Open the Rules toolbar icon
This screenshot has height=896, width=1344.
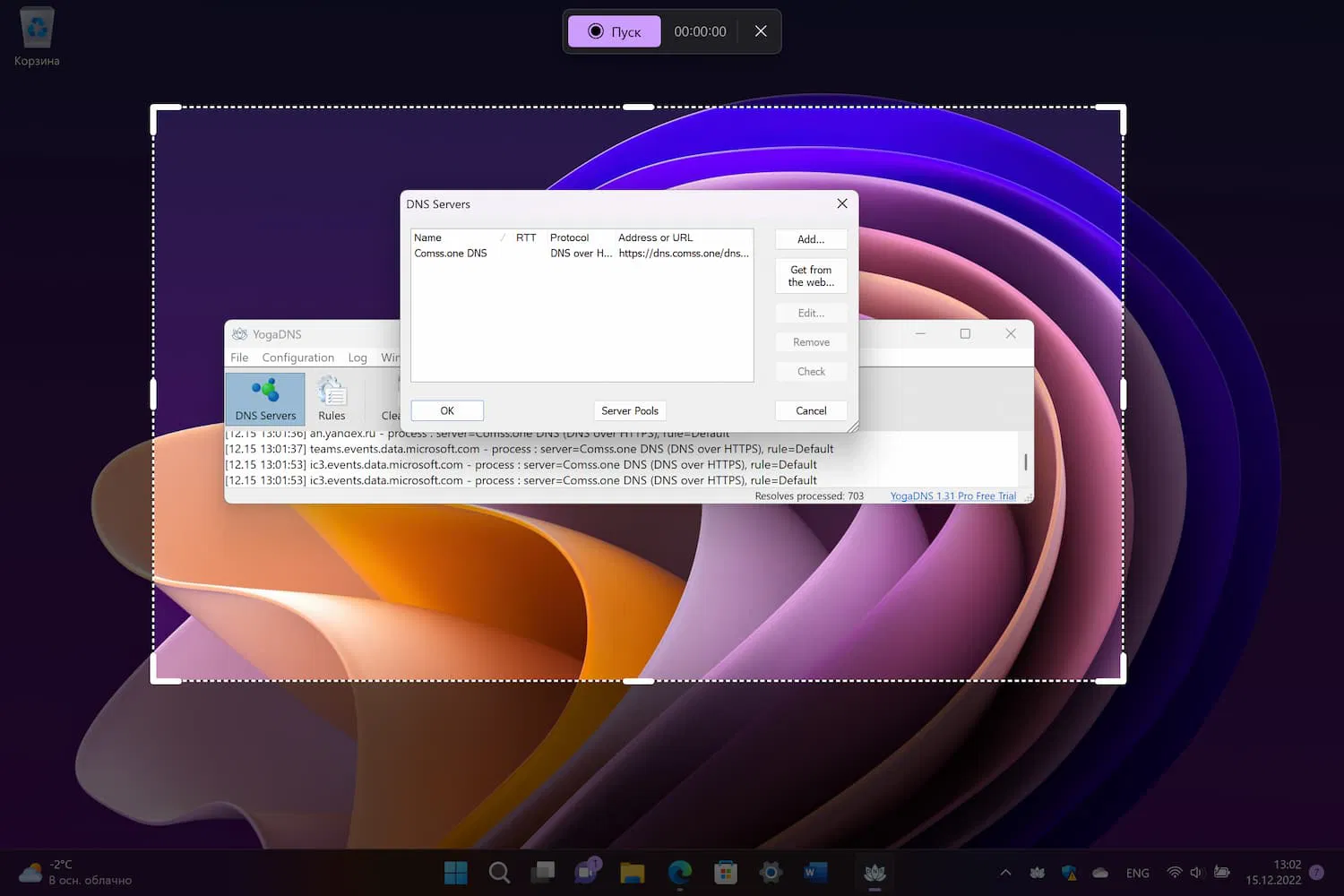click(x=332, y=399)
